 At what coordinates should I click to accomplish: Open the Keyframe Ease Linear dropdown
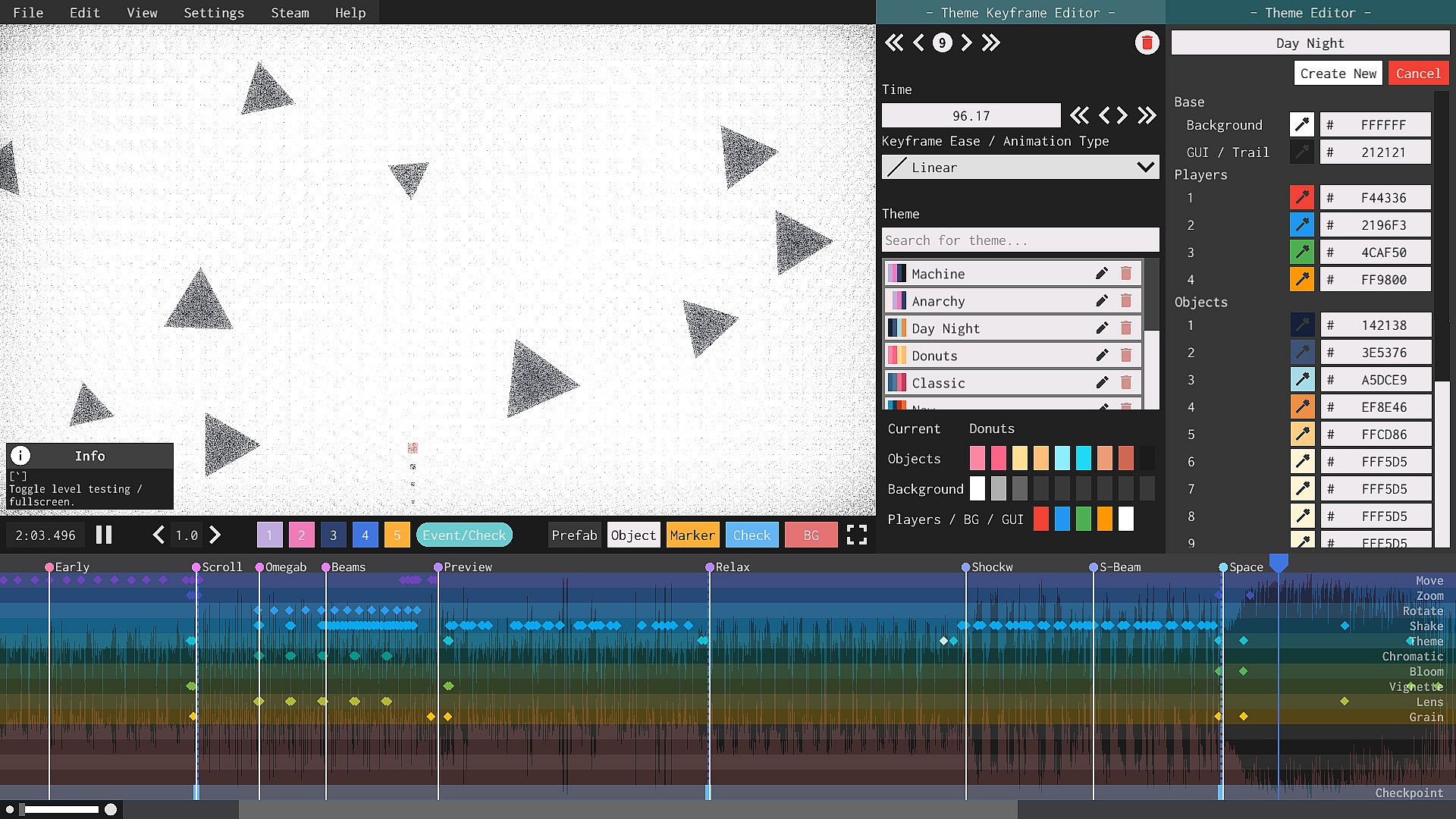tap(1020, 168)
